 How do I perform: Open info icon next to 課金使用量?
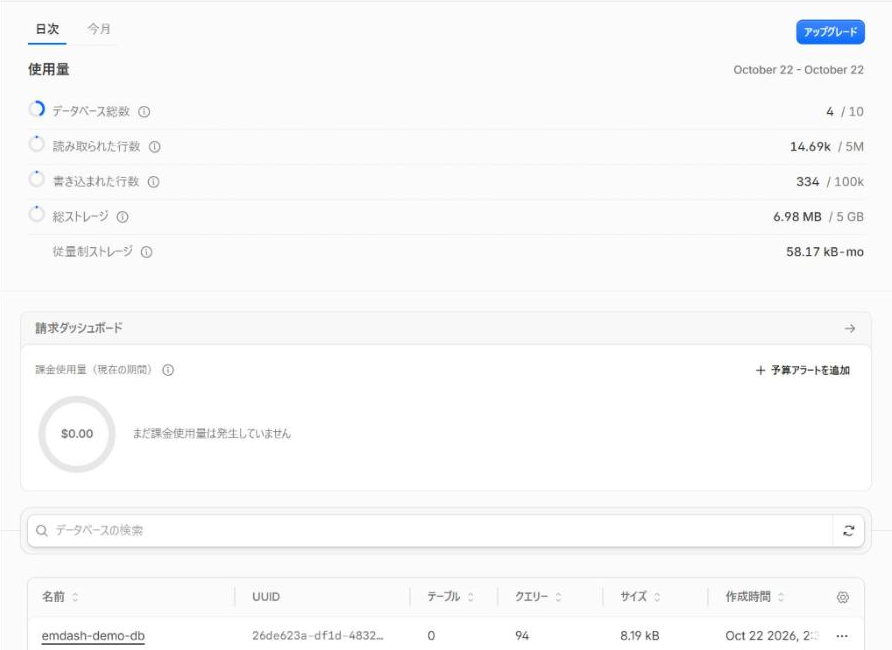click(168, 370)
